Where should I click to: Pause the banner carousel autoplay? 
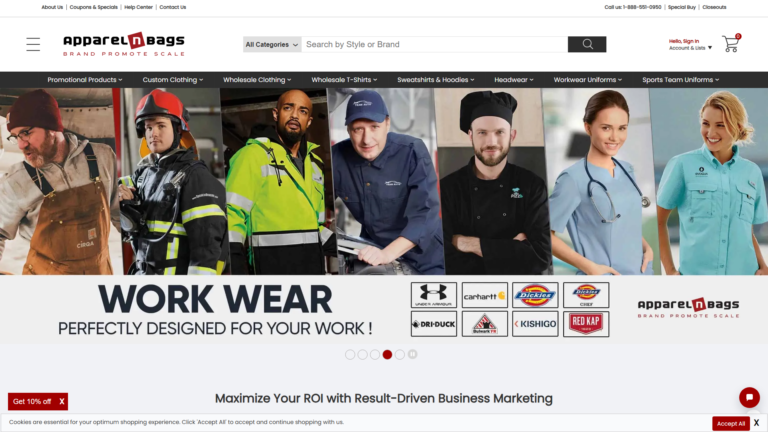point(412,354)
